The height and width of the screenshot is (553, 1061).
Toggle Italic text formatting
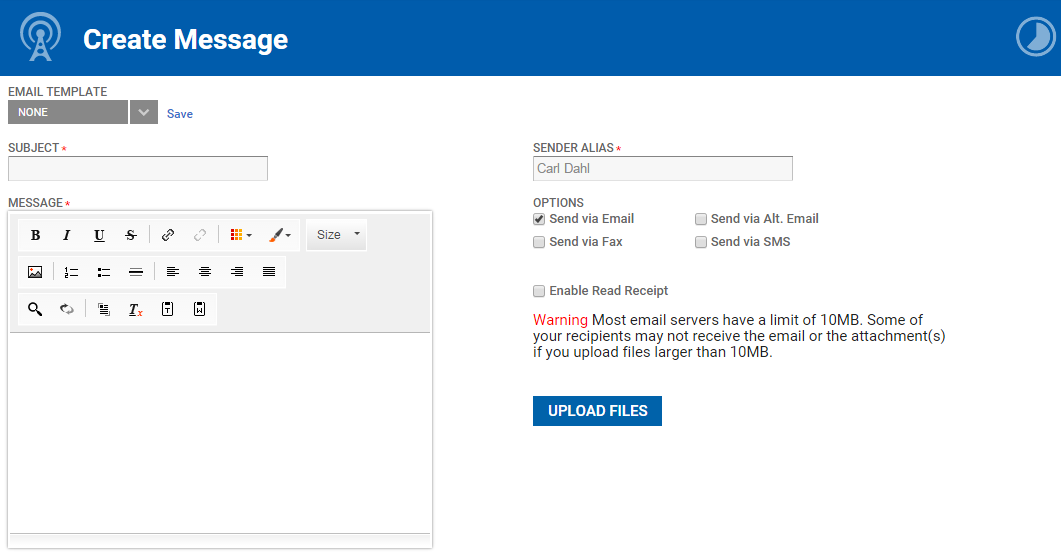click(66, 235)
